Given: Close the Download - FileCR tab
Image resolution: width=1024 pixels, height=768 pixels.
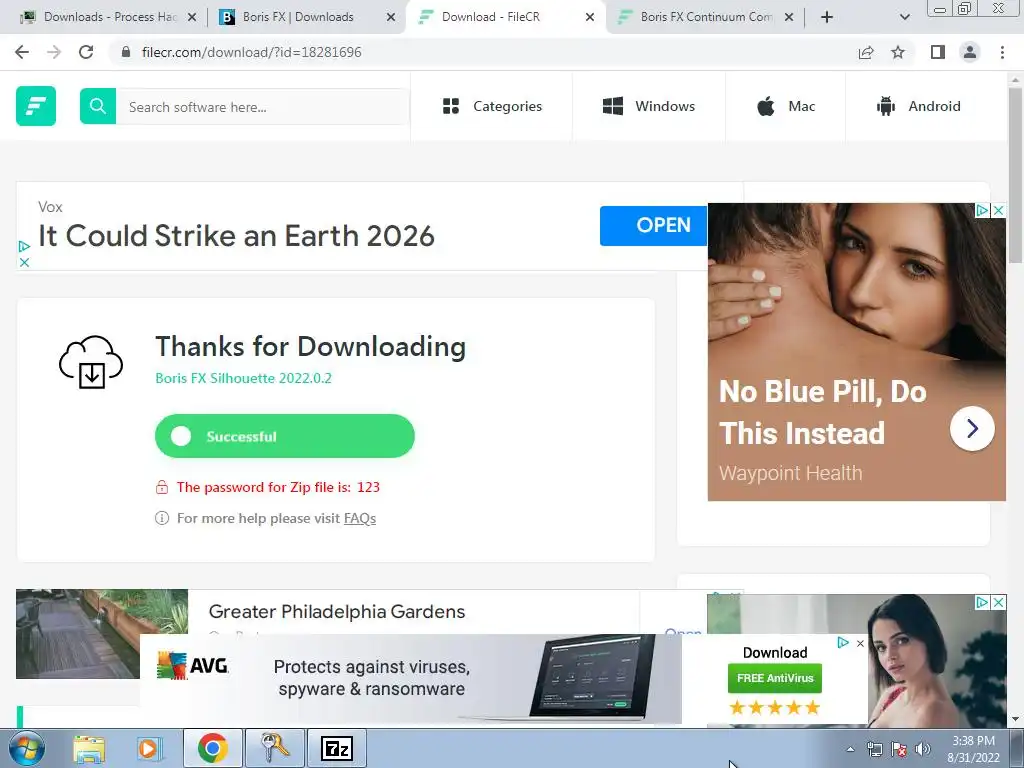Looking at the screenshot, I should pos(590,17).
